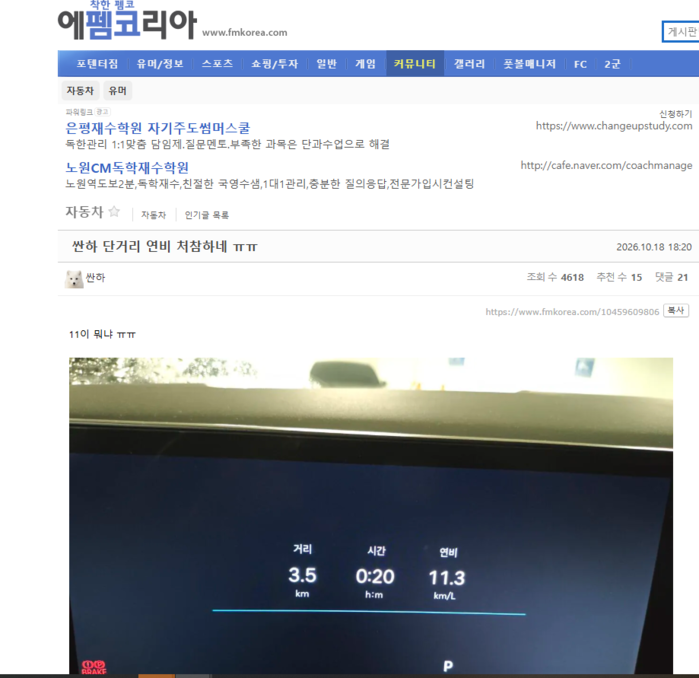Open the 자동차 board heading
This screenshot has height=678, width=699.
[84, 211]
